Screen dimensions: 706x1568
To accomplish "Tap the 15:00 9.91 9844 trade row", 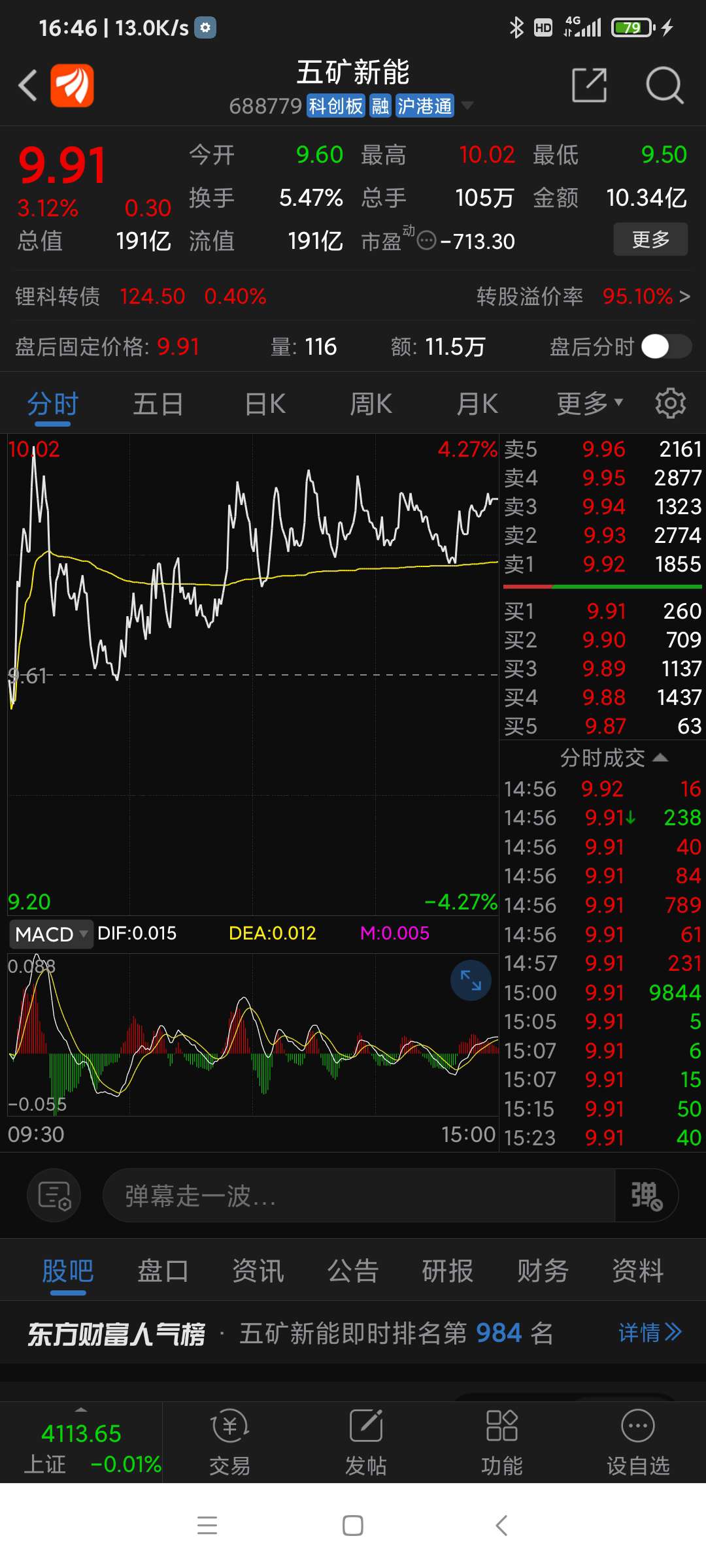I will click(602, 992).
